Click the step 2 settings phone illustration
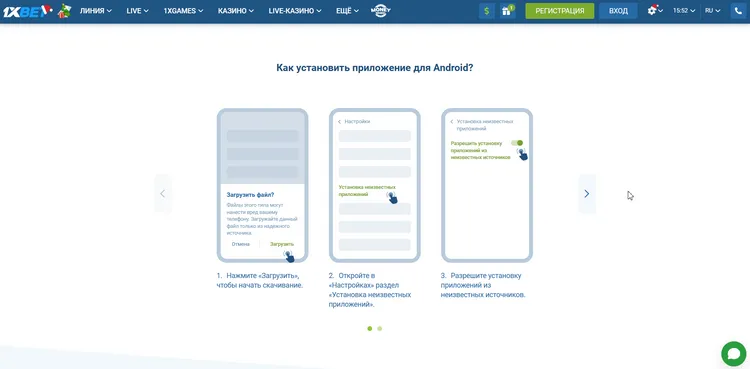Screen dimensions: 750x369 tap(375, 186)
